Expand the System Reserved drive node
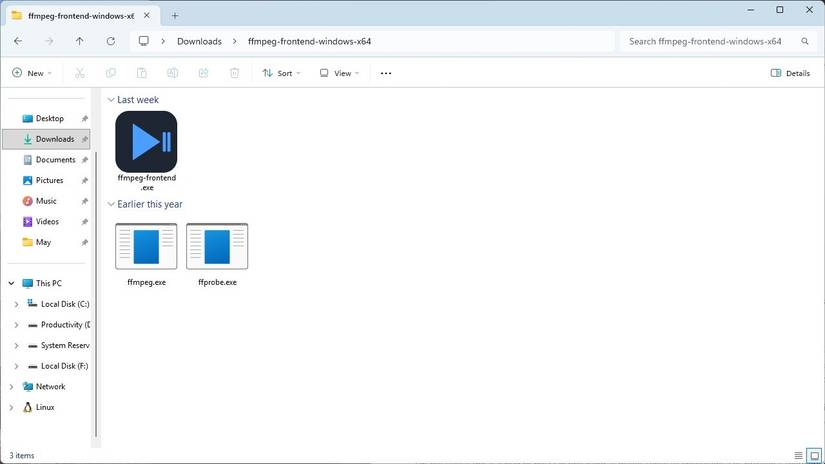This screenshot has height=464, width=825. [x=16, y=346]
